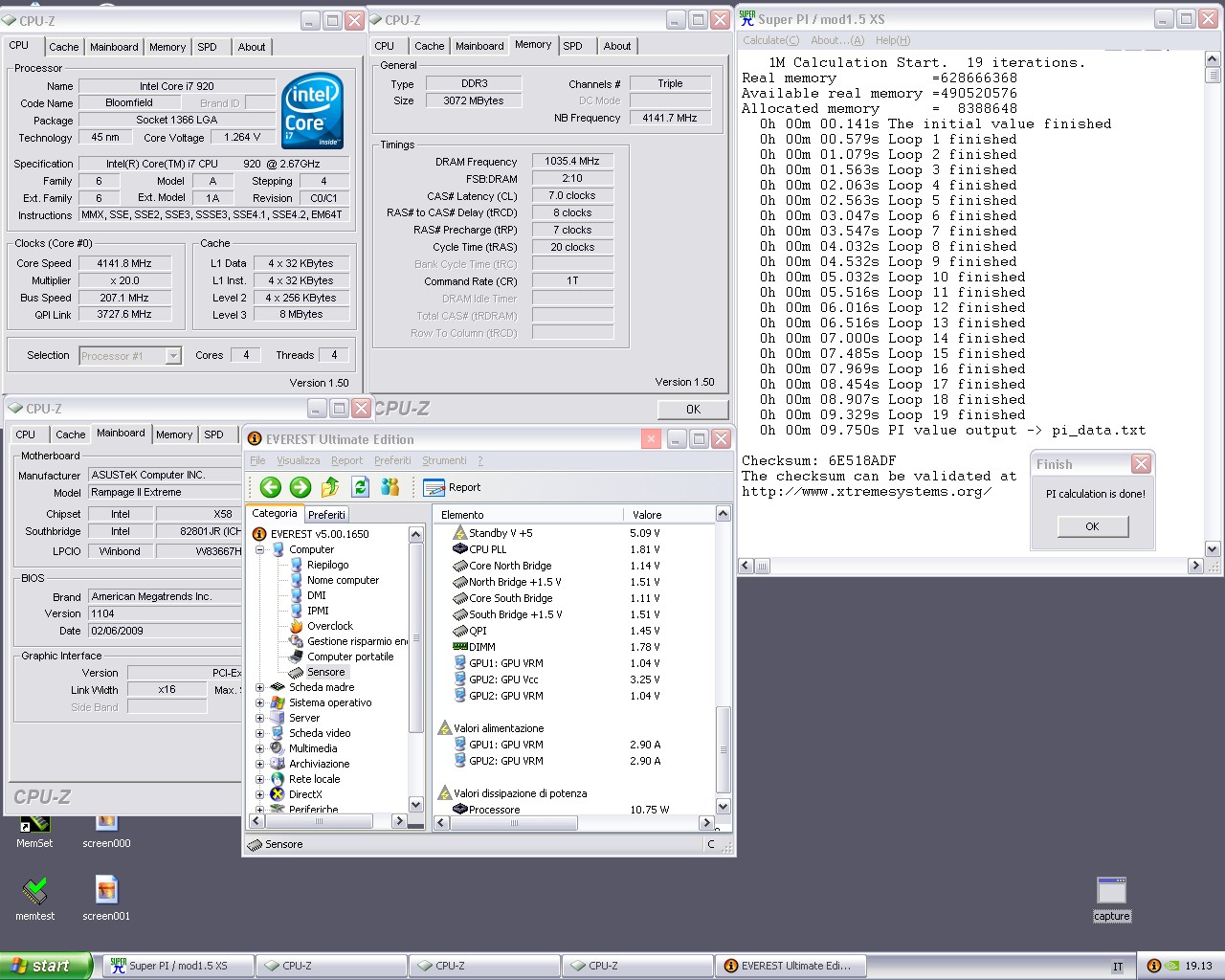Open the capture desktop icon
This screenshot has width=1225, height=980.
click(1111, 899)
